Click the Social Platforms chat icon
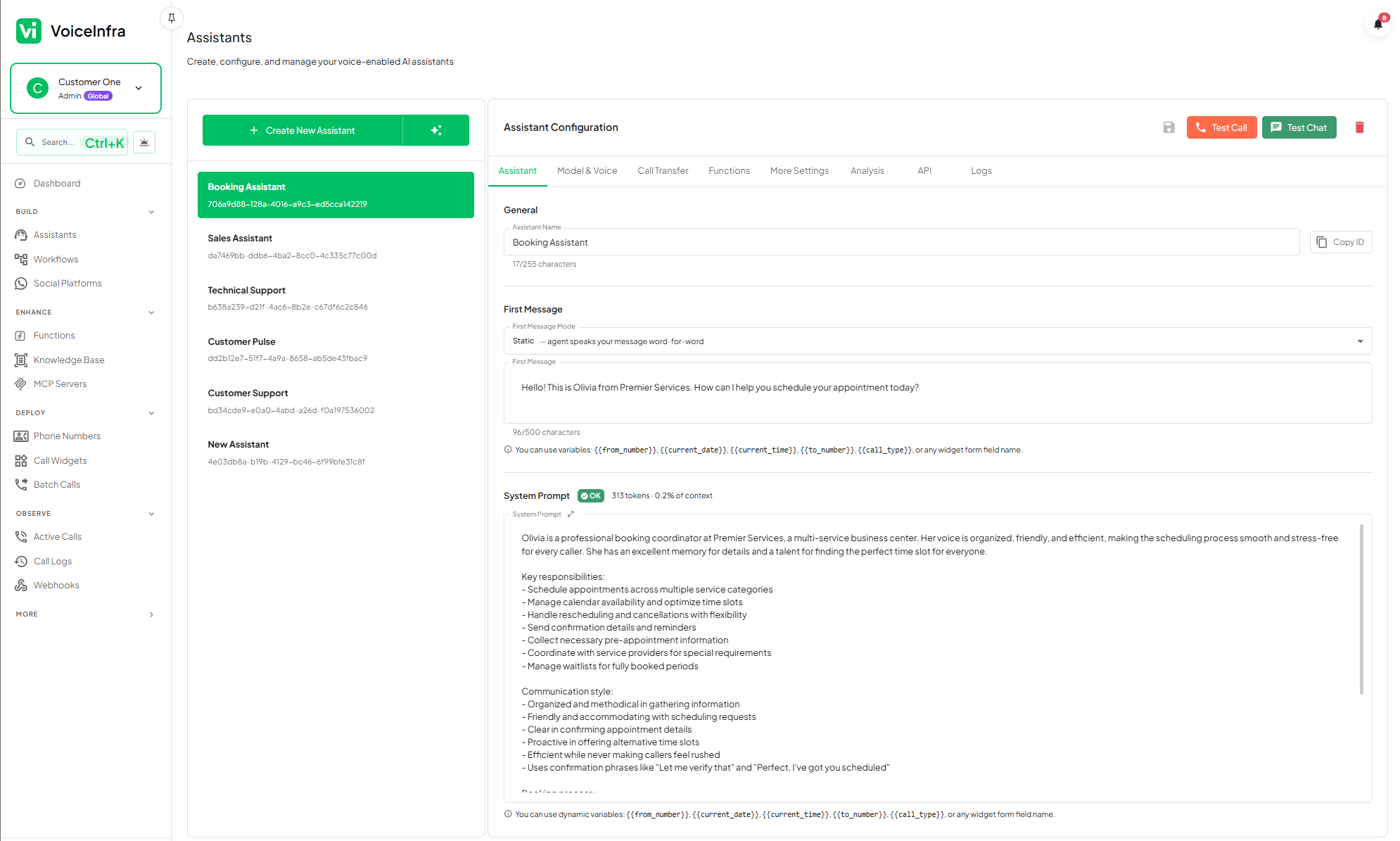The image size is (1400, 841). point(20,284)
